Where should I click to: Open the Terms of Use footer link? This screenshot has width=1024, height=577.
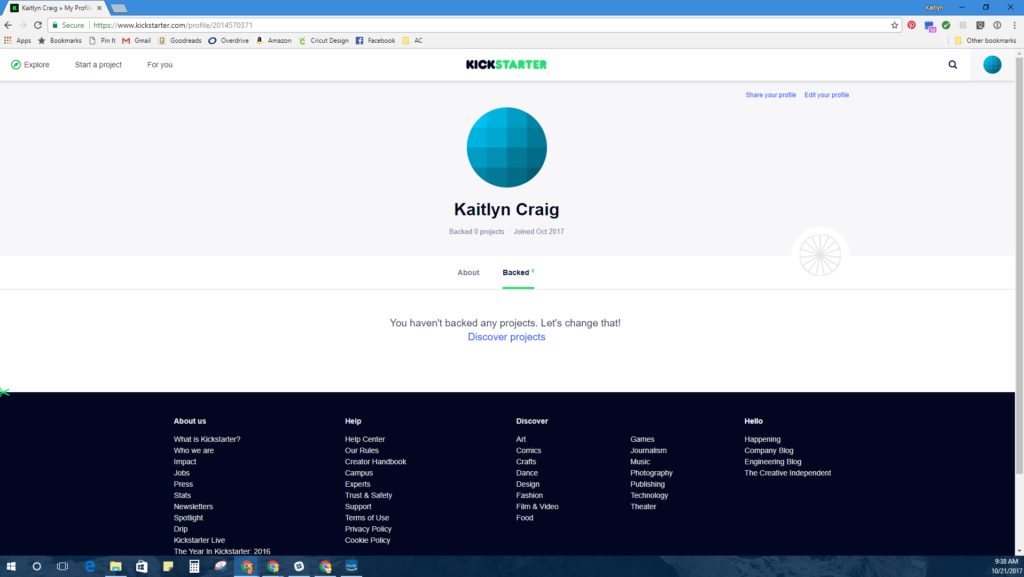(x=367, y=518)
